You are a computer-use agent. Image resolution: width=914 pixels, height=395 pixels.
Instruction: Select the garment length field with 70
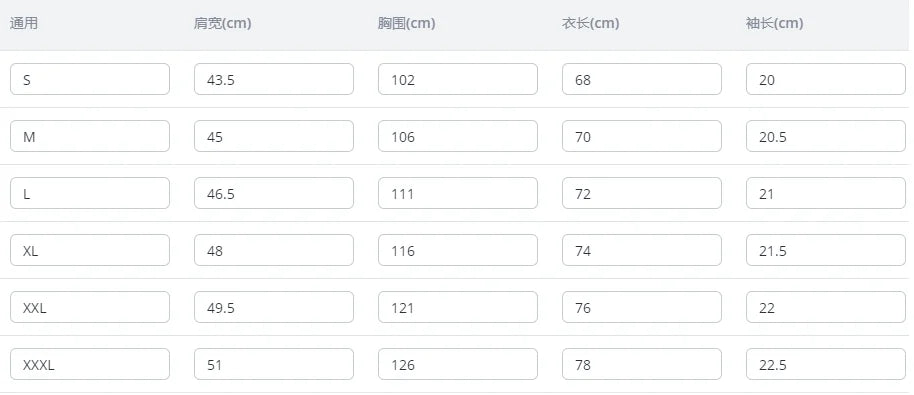click(642, 136)
